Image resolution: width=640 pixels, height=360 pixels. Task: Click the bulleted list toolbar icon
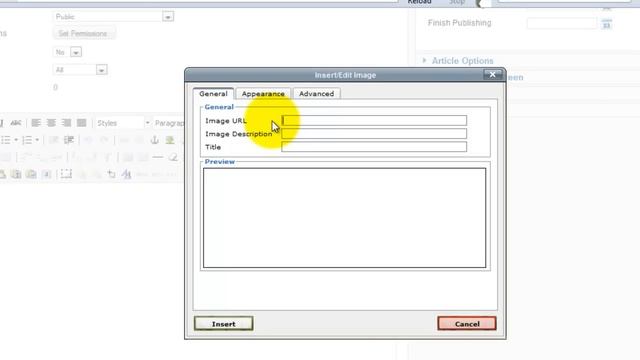pyautogui.click(x=6, y=140)
